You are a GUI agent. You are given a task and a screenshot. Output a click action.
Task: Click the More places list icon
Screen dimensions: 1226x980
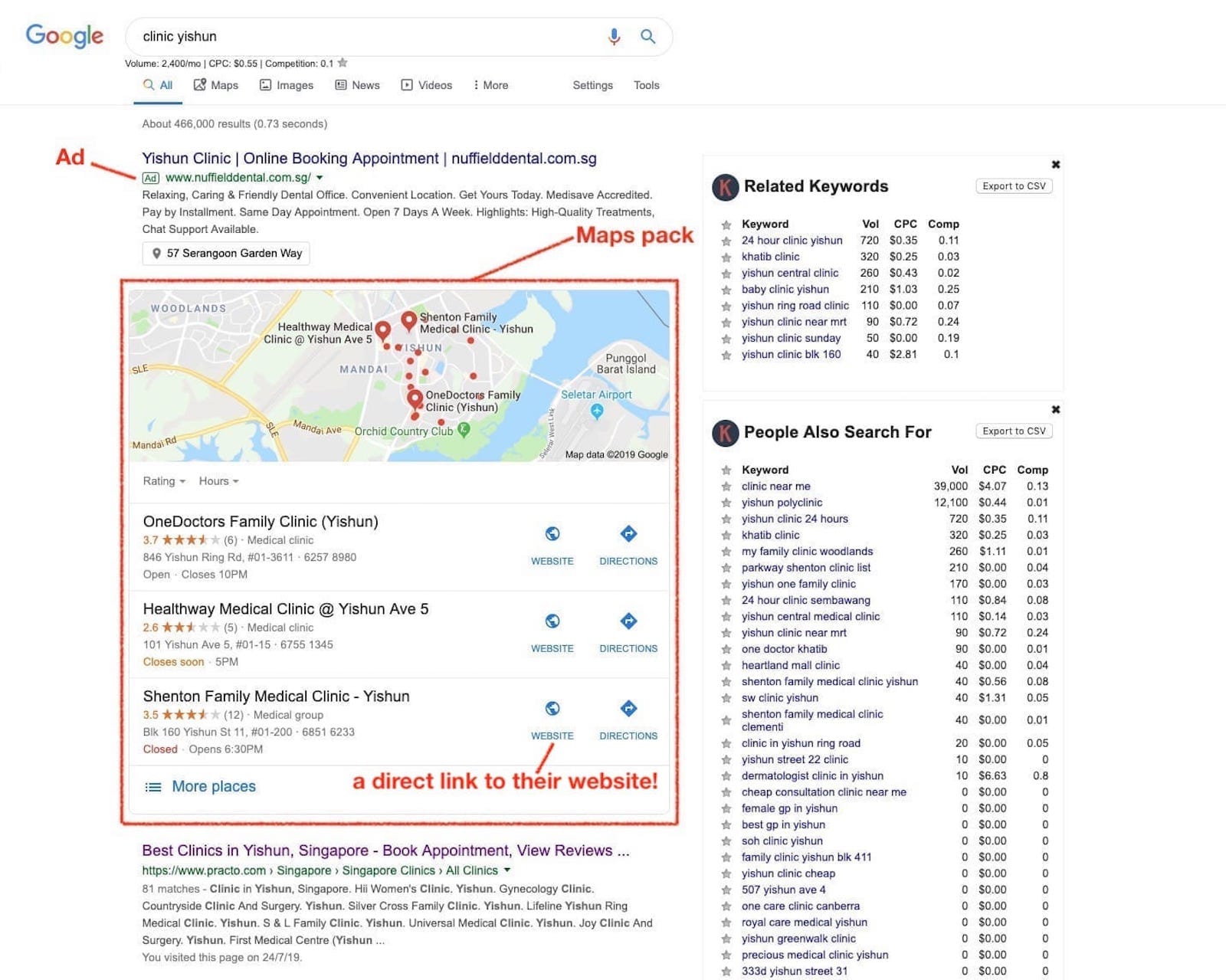(x=153, y=787)
